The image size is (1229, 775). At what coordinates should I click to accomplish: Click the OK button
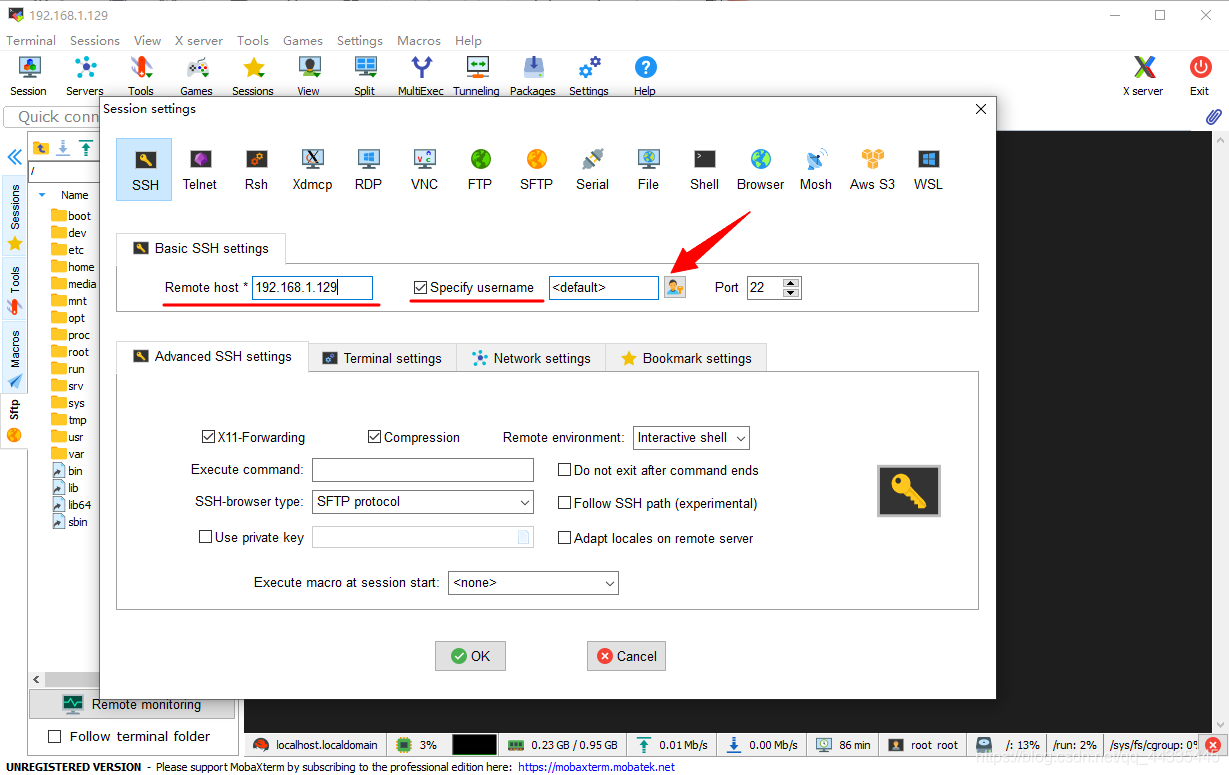click(x=470, y=656)
